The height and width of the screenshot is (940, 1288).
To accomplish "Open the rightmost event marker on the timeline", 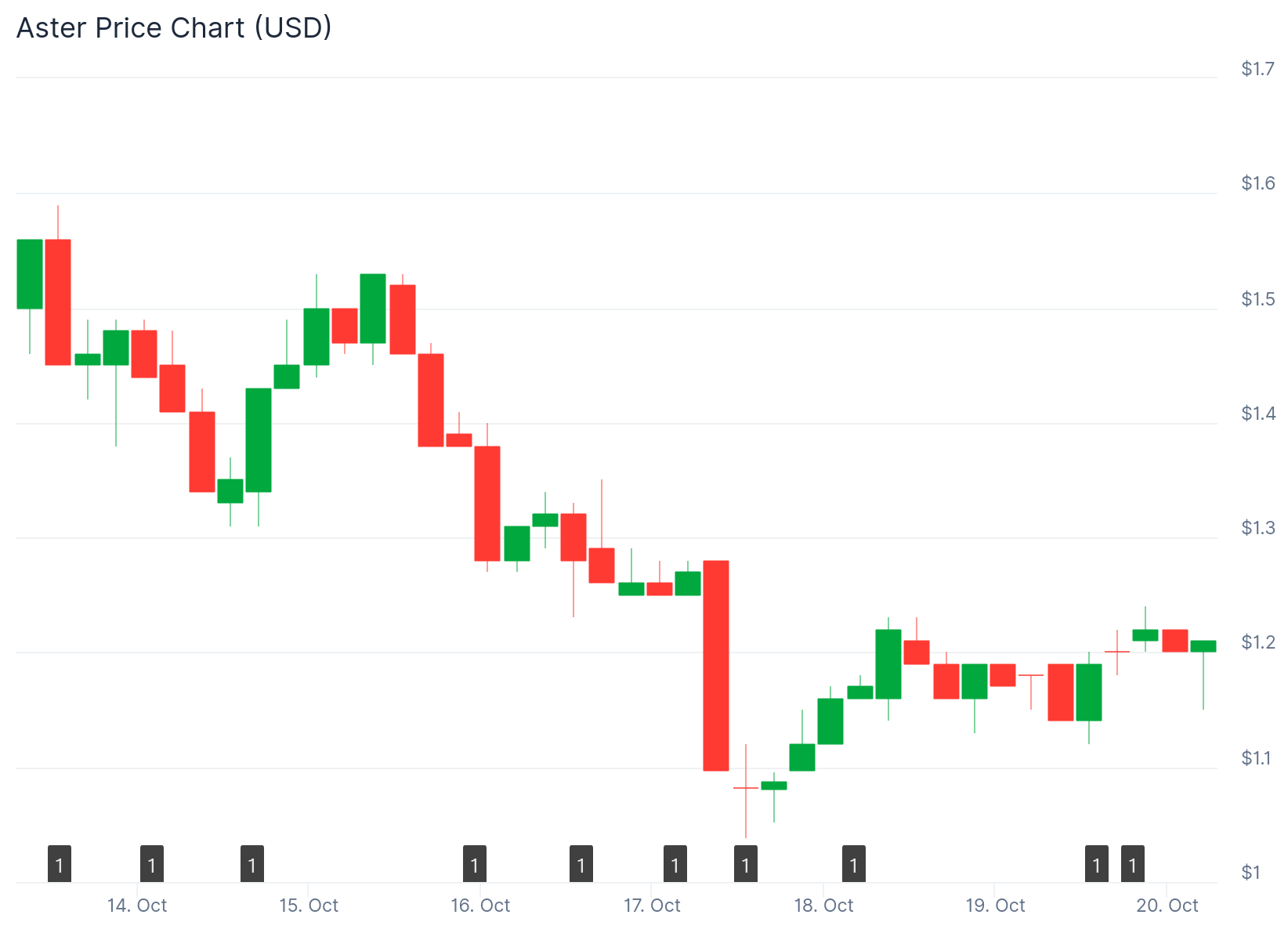I will tap(1133, 864).
